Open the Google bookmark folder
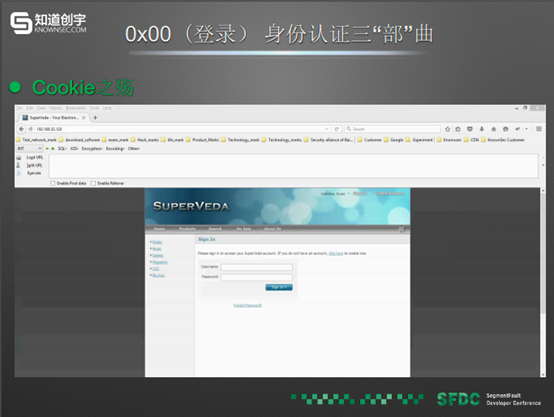 click(x=393, y=140)
